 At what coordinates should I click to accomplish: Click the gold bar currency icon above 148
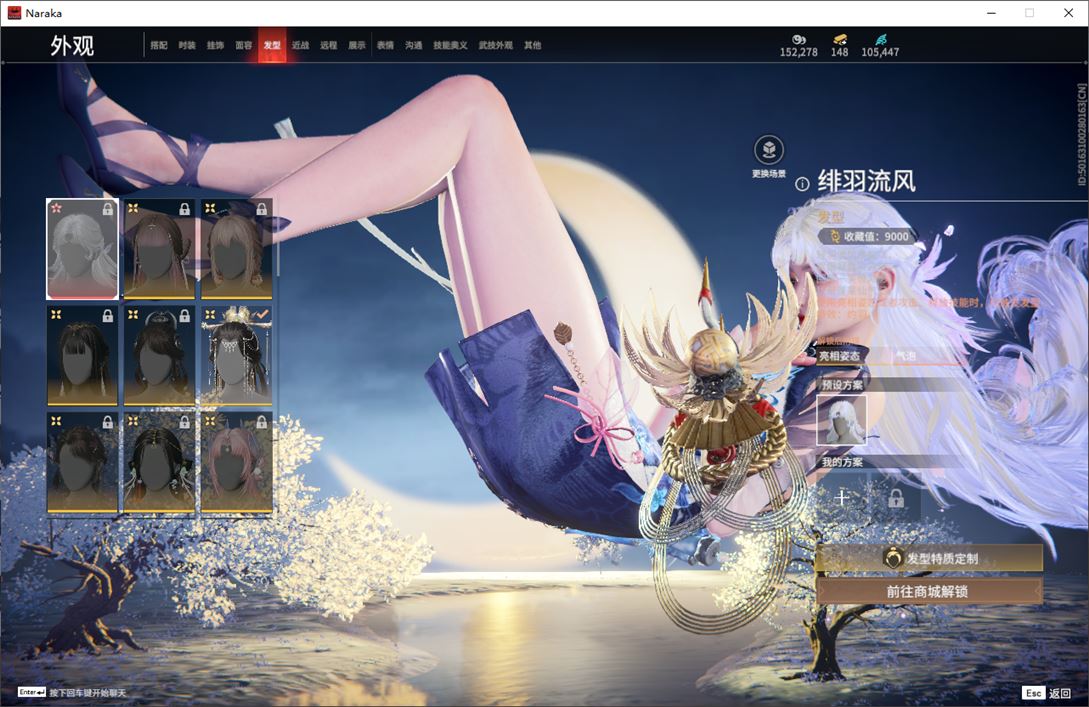click(840, 39)
